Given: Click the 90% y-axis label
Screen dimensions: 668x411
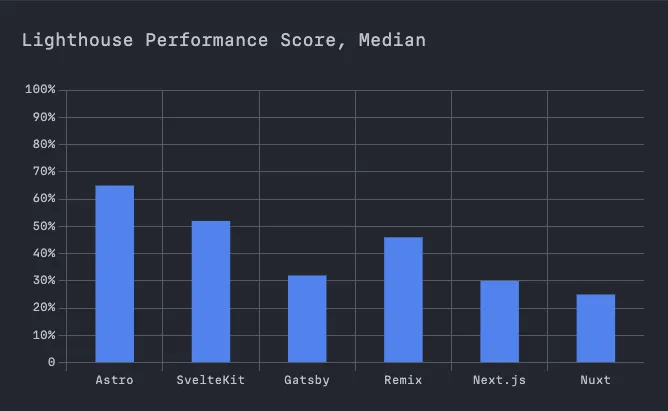Looking at the screenshot, I should pos(44,117).
